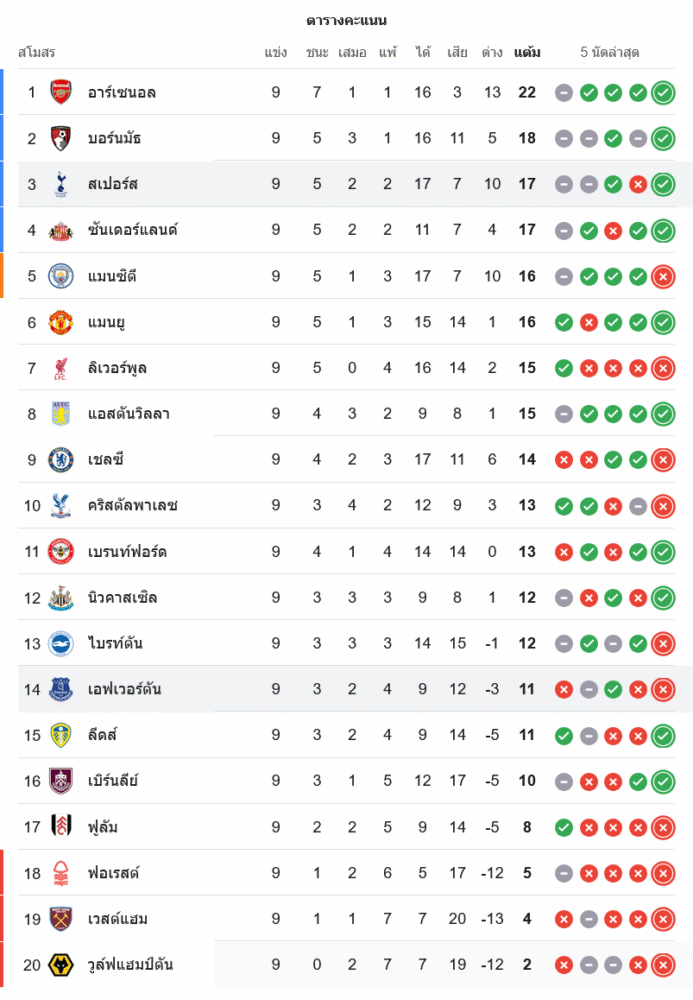Click the Arsenal club crest icon

(x=61, y=92)
